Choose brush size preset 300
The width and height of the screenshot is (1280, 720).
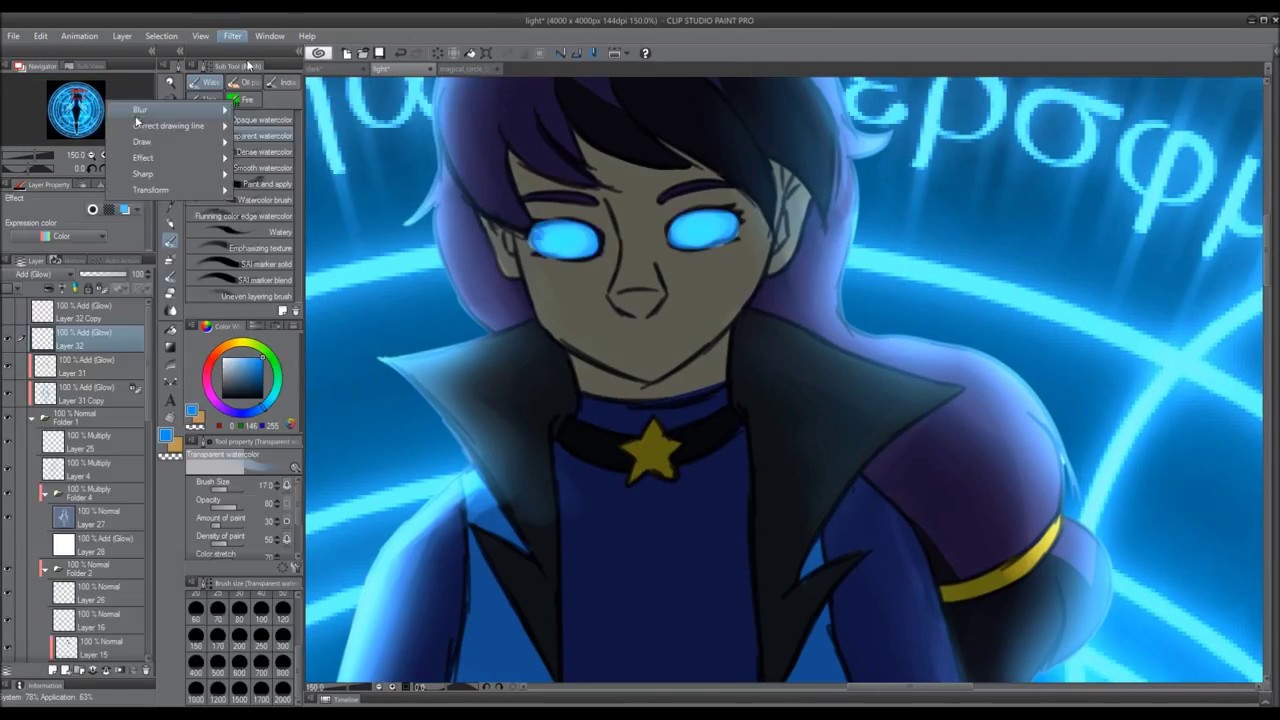[284, 638]
